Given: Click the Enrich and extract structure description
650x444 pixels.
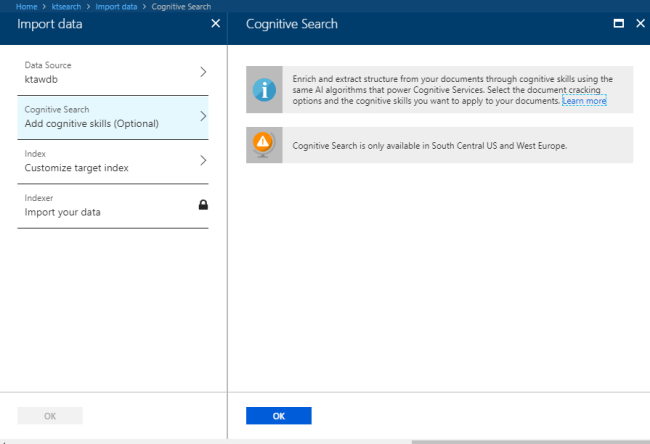Looking at the screenshot, I should tap(452, 90).
